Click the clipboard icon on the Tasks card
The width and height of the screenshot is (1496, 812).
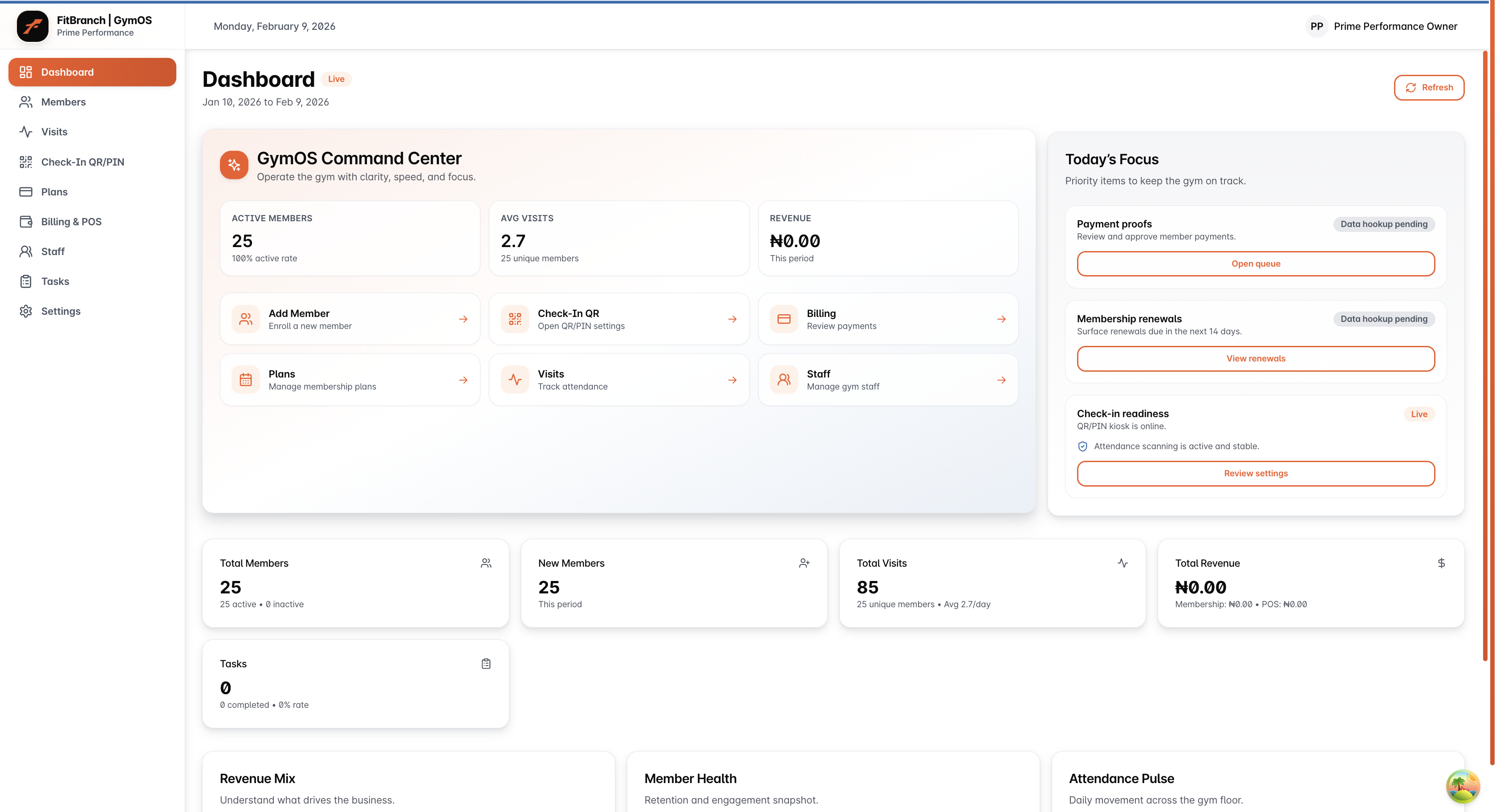pyautogui.click(x=486, y=663)
